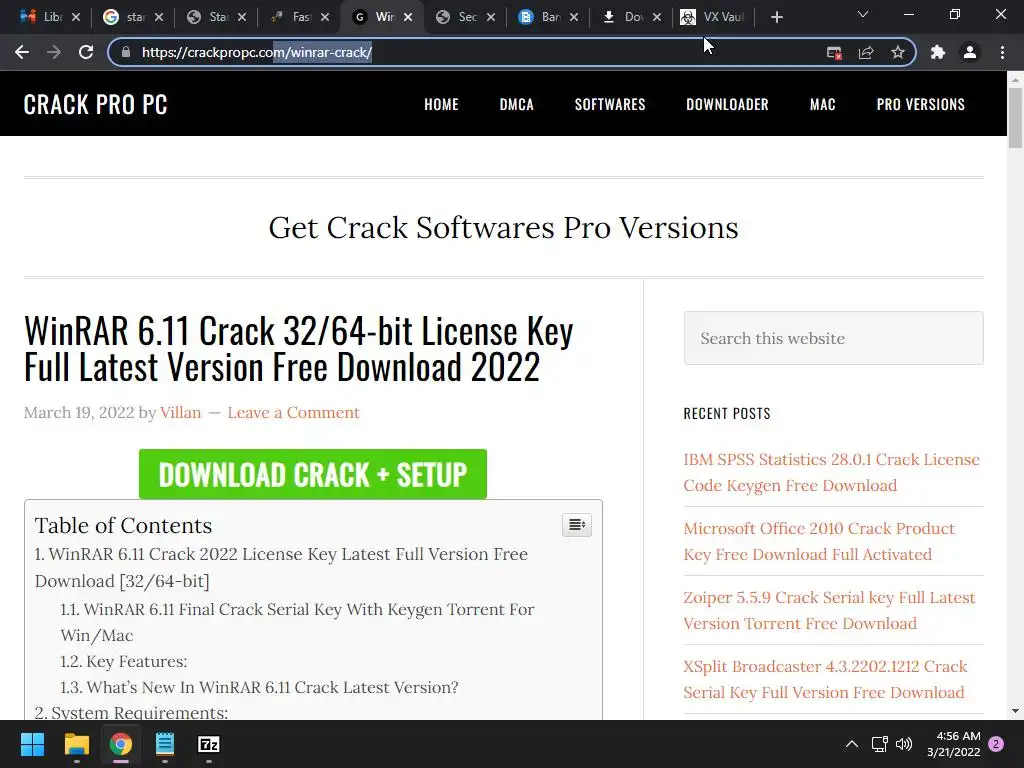Open the SOFTWARES menu item
Image resolution: width=1024 pixels, height=768 pixels.
pos(610,104)
